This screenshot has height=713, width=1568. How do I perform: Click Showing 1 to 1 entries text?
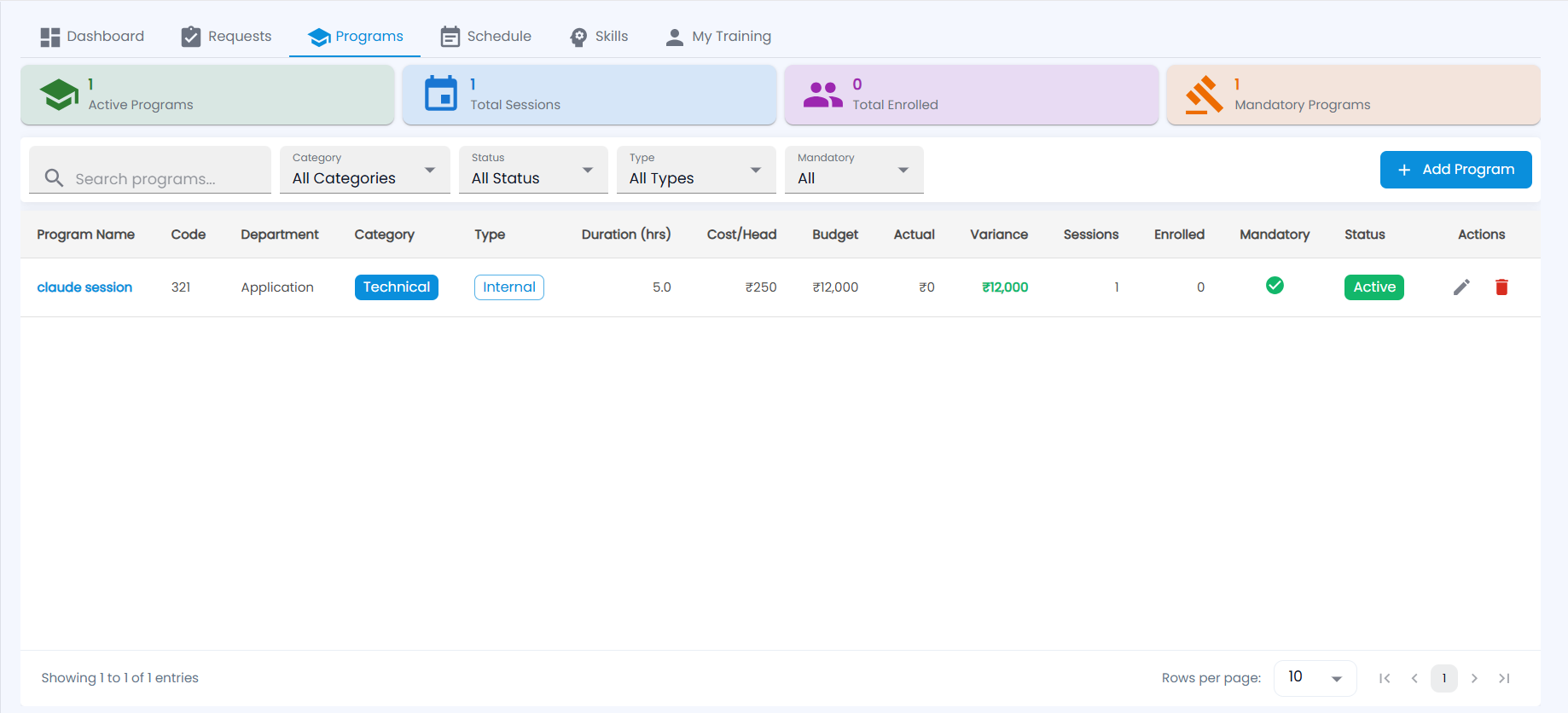[119, 678]
